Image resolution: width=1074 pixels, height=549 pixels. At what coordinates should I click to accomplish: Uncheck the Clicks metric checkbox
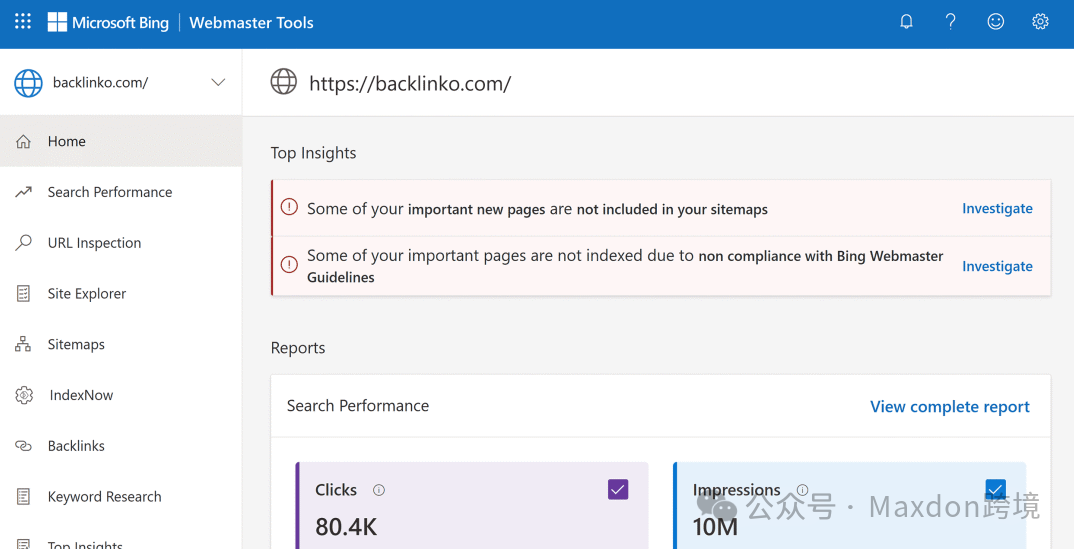click(x=618, y=489)
